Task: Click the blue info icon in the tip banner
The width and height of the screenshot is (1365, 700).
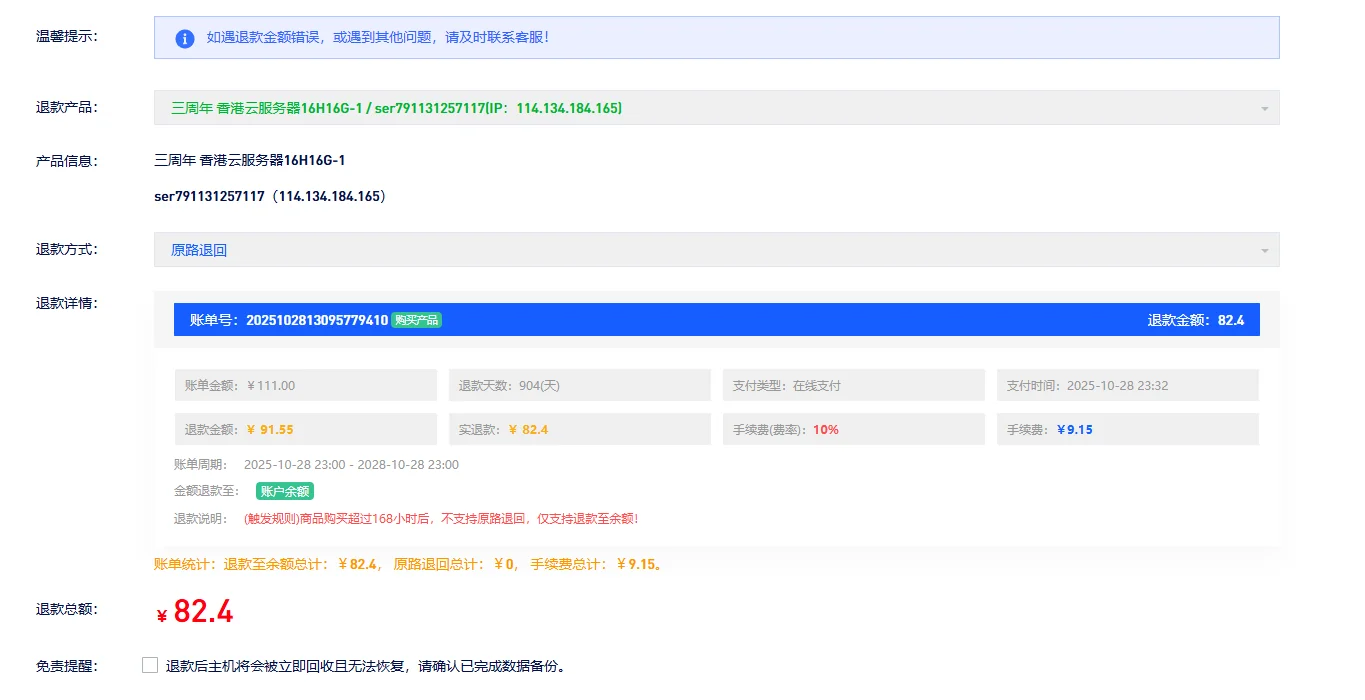Action: point(184,38)
